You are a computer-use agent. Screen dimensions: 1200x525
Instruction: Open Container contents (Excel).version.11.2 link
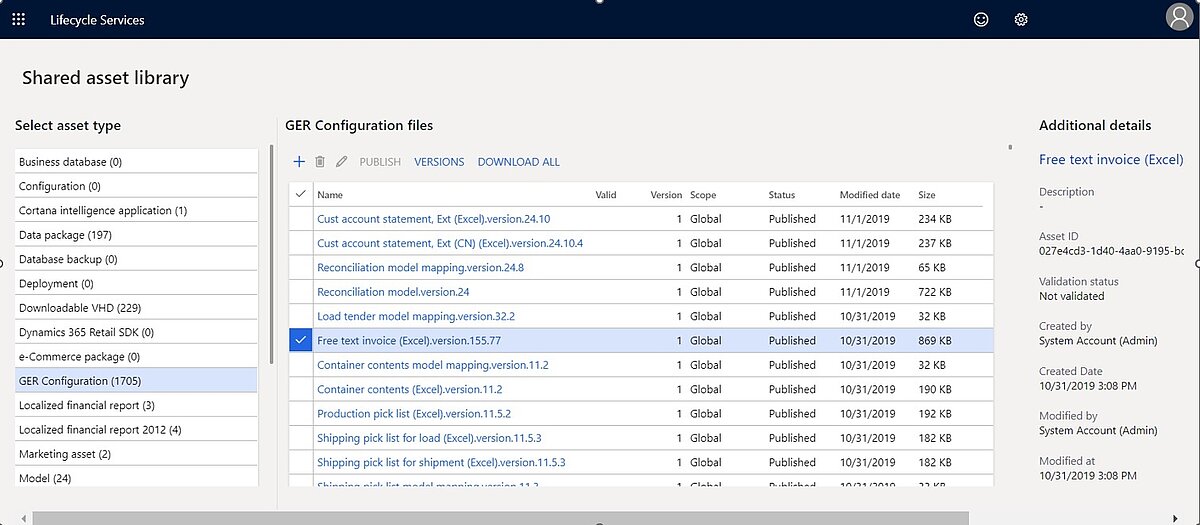[409, 389]
